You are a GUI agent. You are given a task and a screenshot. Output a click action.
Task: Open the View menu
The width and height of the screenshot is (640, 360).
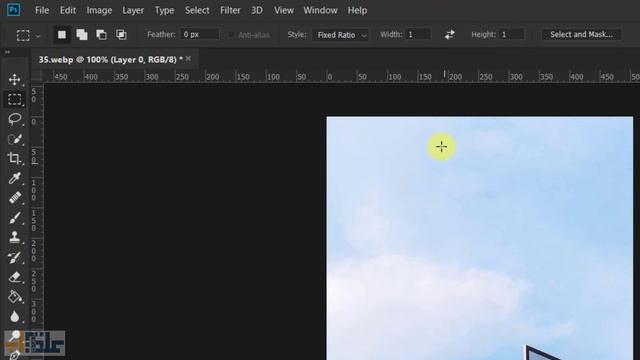tap(284, 10)
